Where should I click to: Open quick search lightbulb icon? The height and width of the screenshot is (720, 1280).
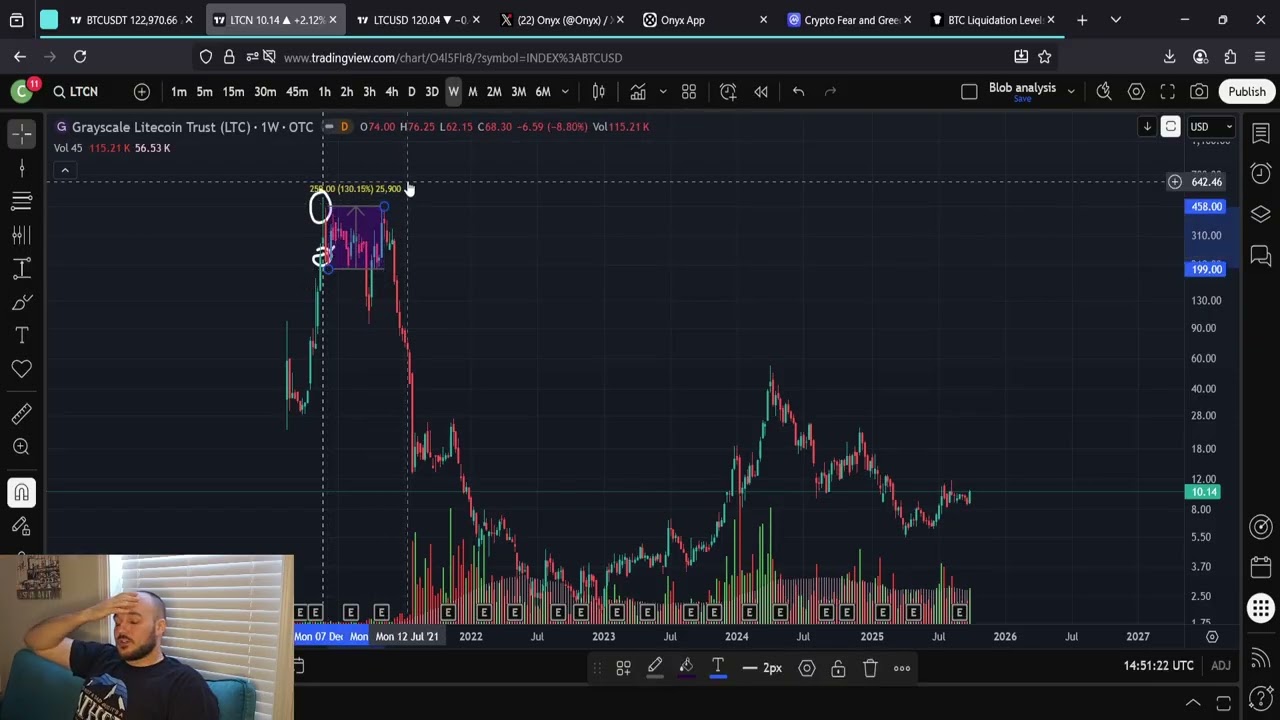[x=1104, y=92]
